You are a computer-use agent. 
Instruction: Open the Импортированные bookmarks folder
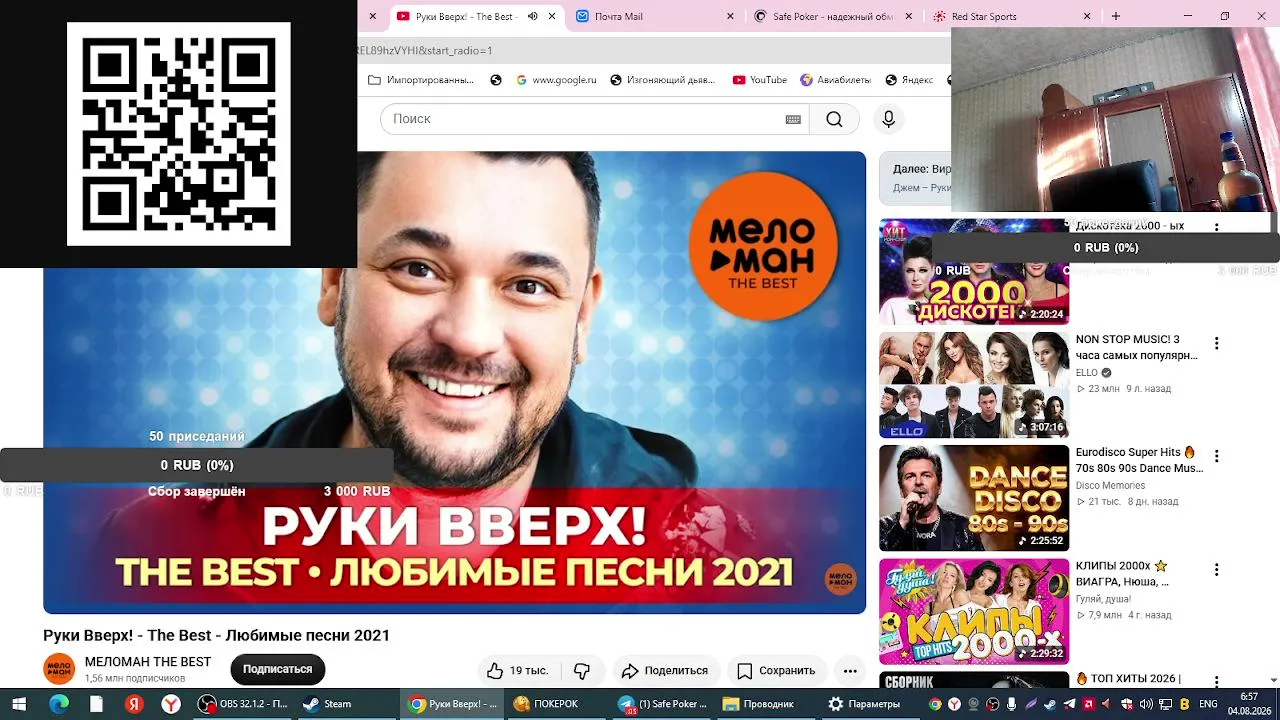coord(421,80)
